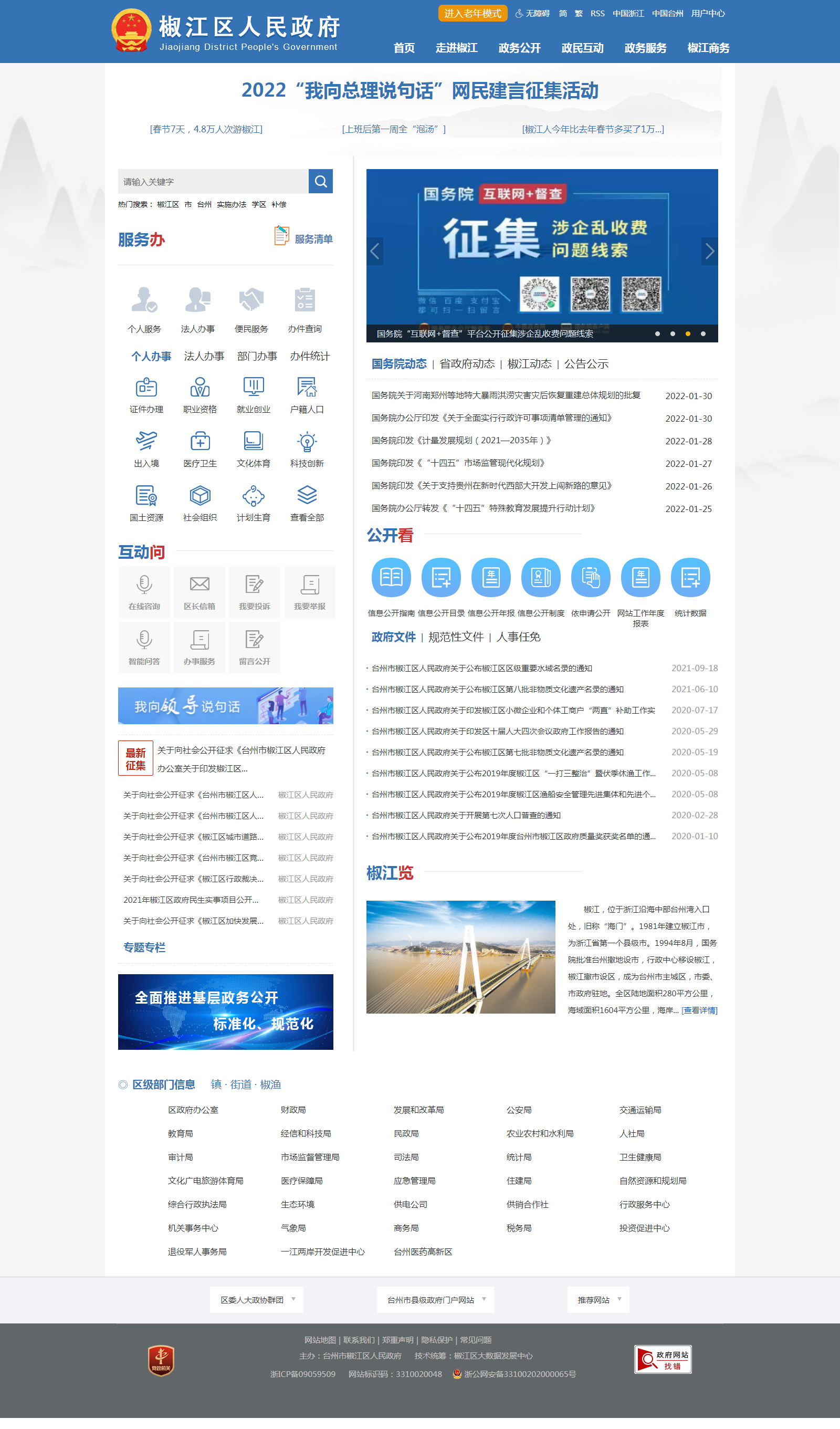Expand 推荐网站 dropdown
840x1429 pixels.
598,1300
